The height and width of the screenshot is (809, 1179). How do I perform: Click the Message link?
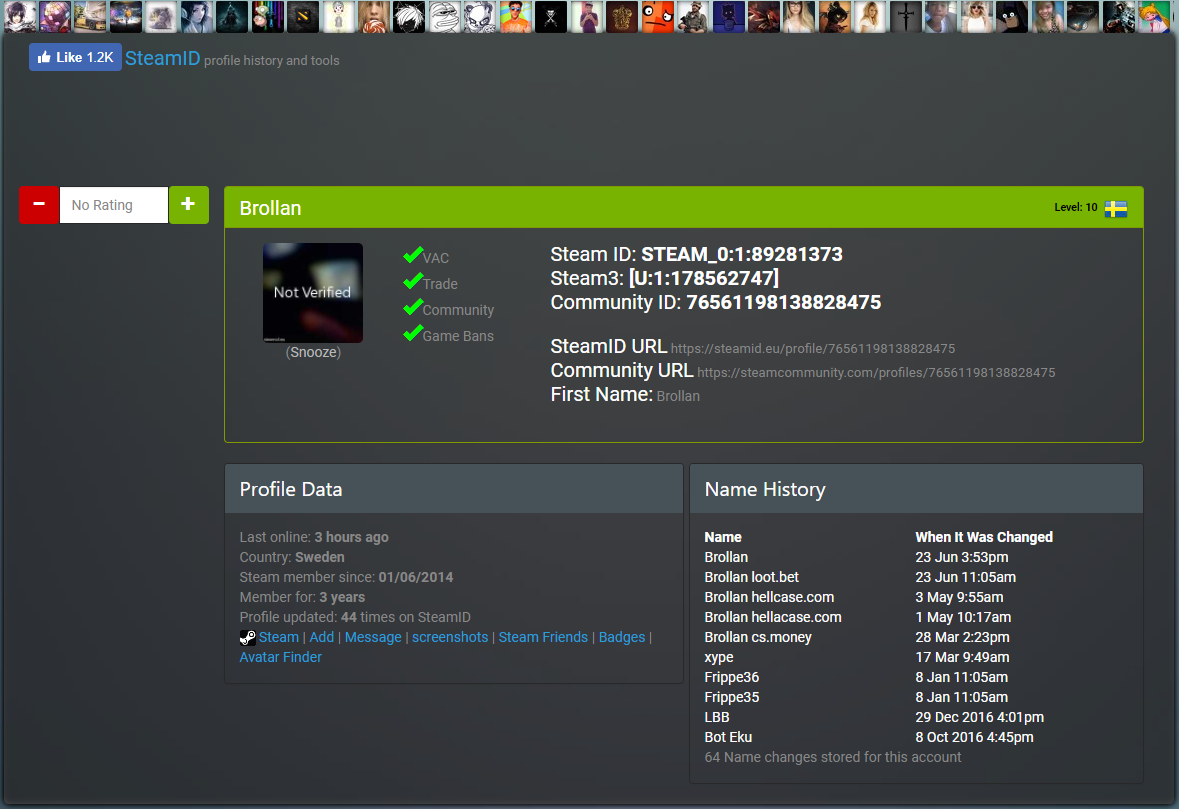click(373, 637)
